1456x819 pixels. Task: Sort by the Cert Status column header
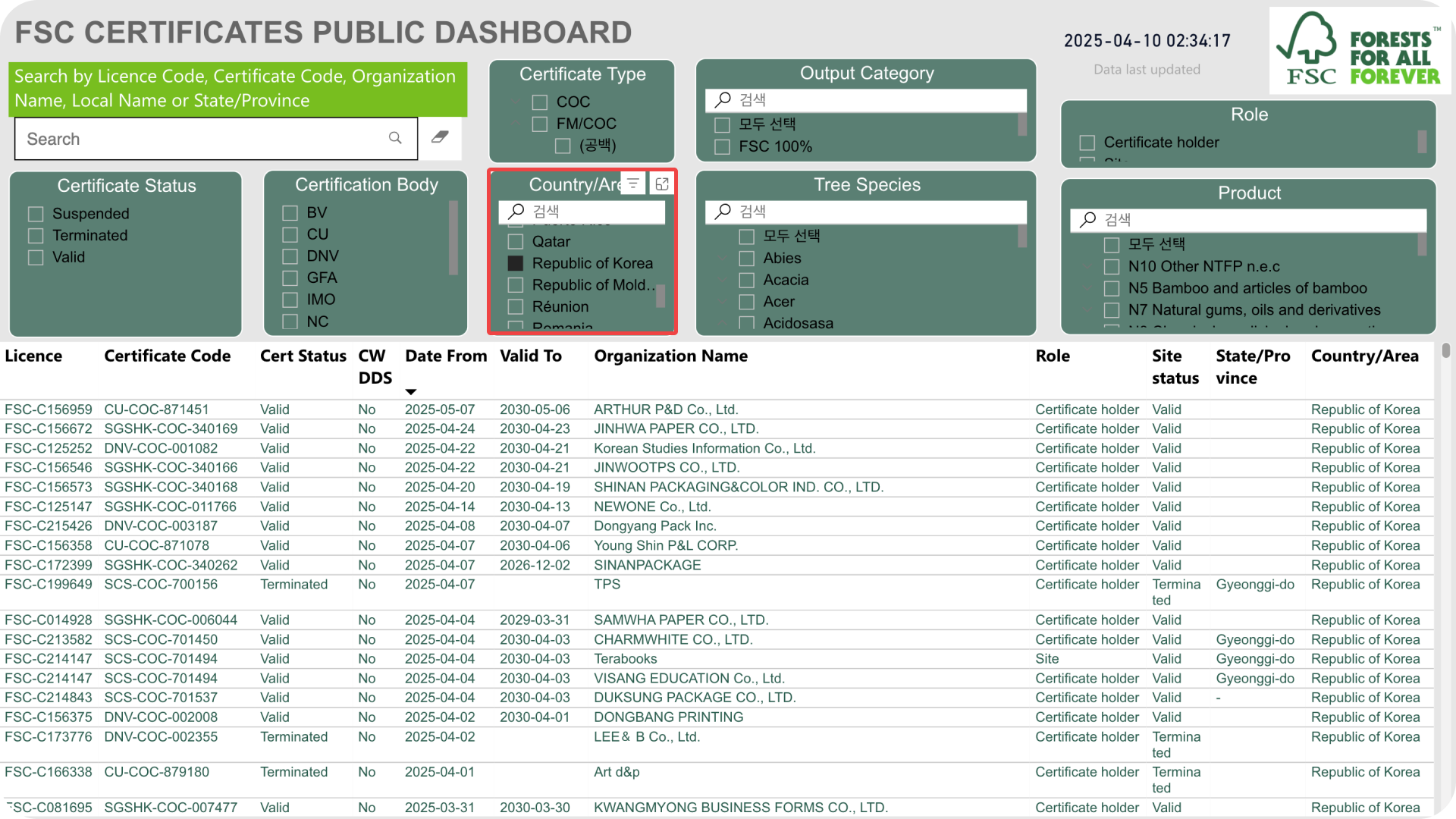303,356
